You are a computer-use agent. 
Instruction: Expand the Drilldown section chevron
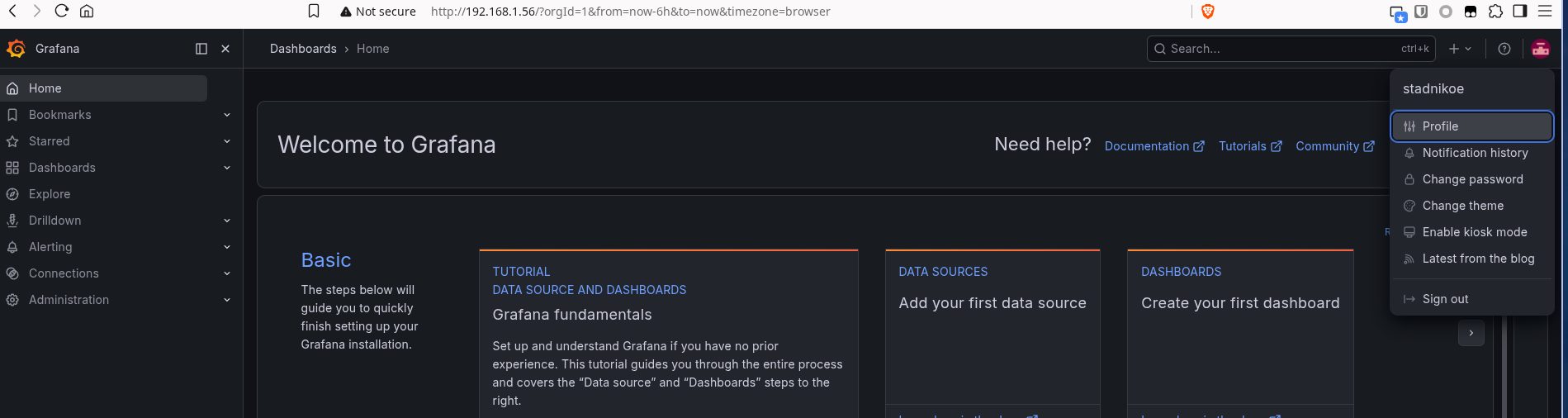(227, 221)
